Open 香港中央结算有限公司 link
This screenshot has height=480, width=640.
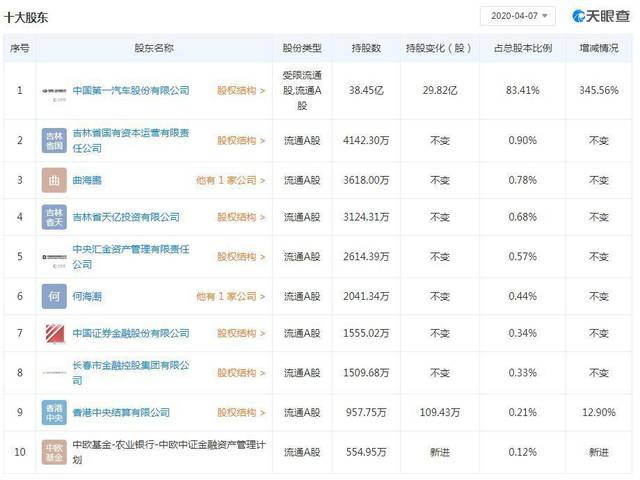[x=121, y=412]
